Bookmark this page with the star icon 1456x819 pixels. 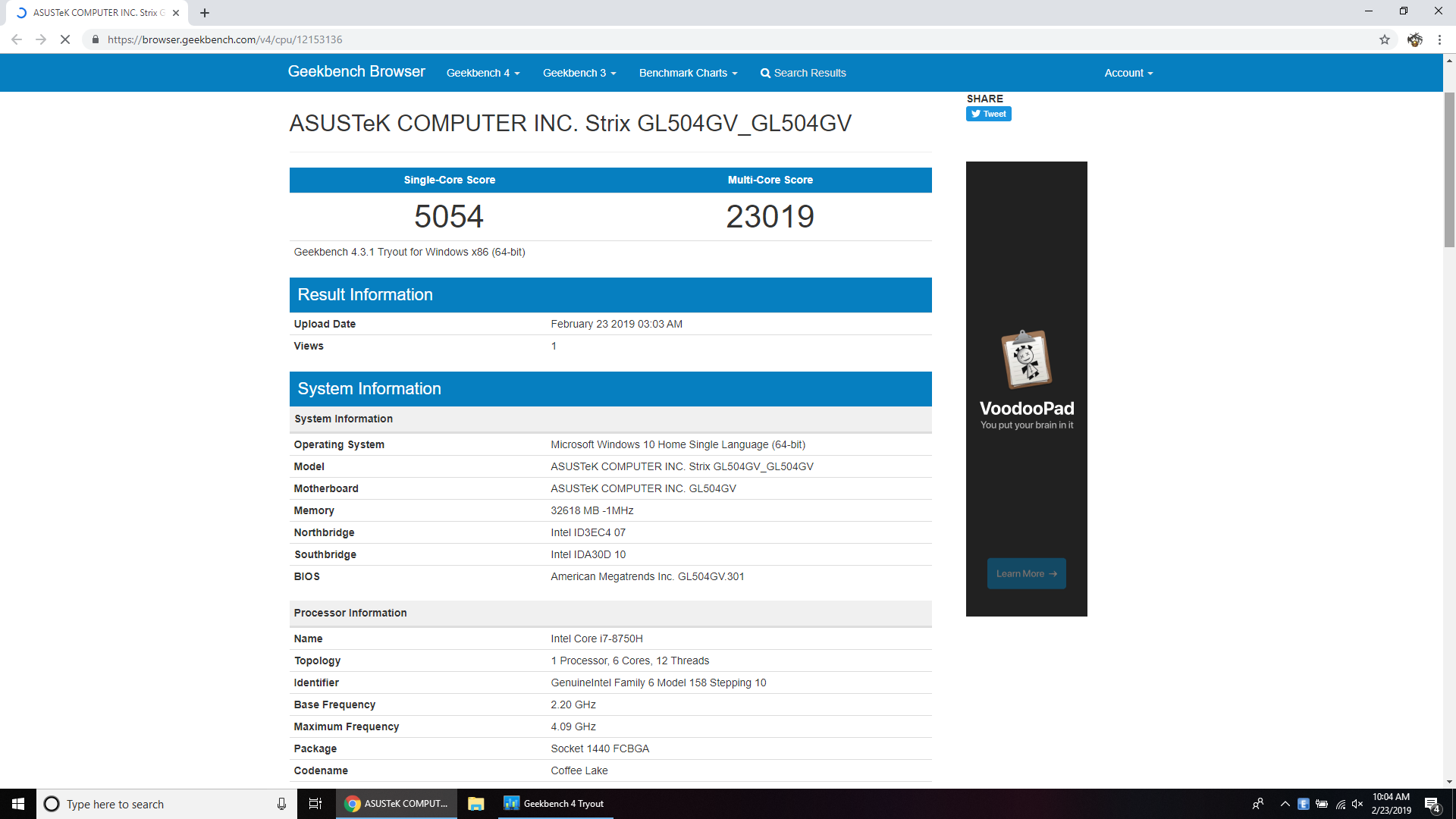pyautogui.click(x=1385, y=39)
